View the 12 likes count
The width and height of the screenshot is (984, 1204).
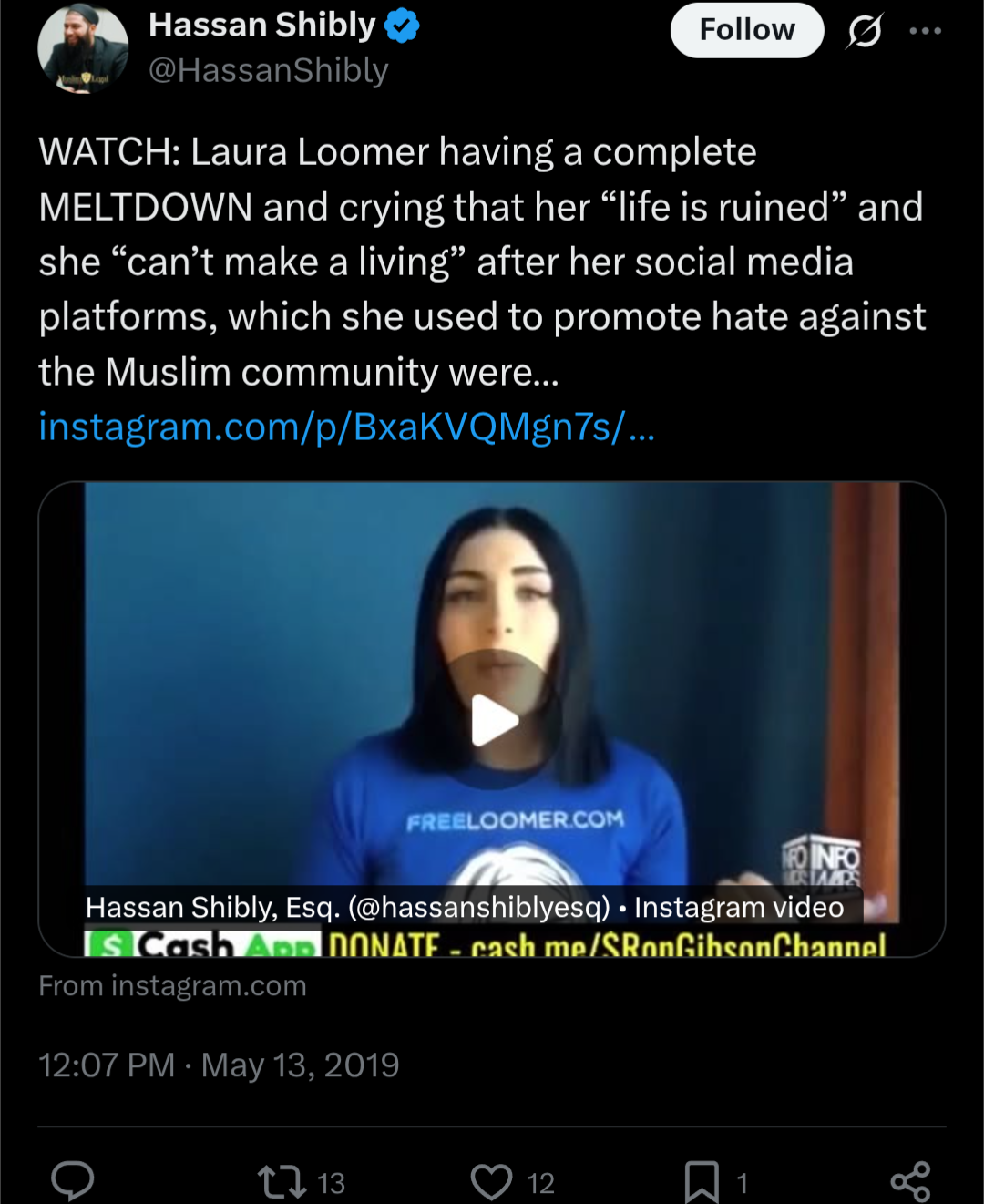[x=540, y=1183]
